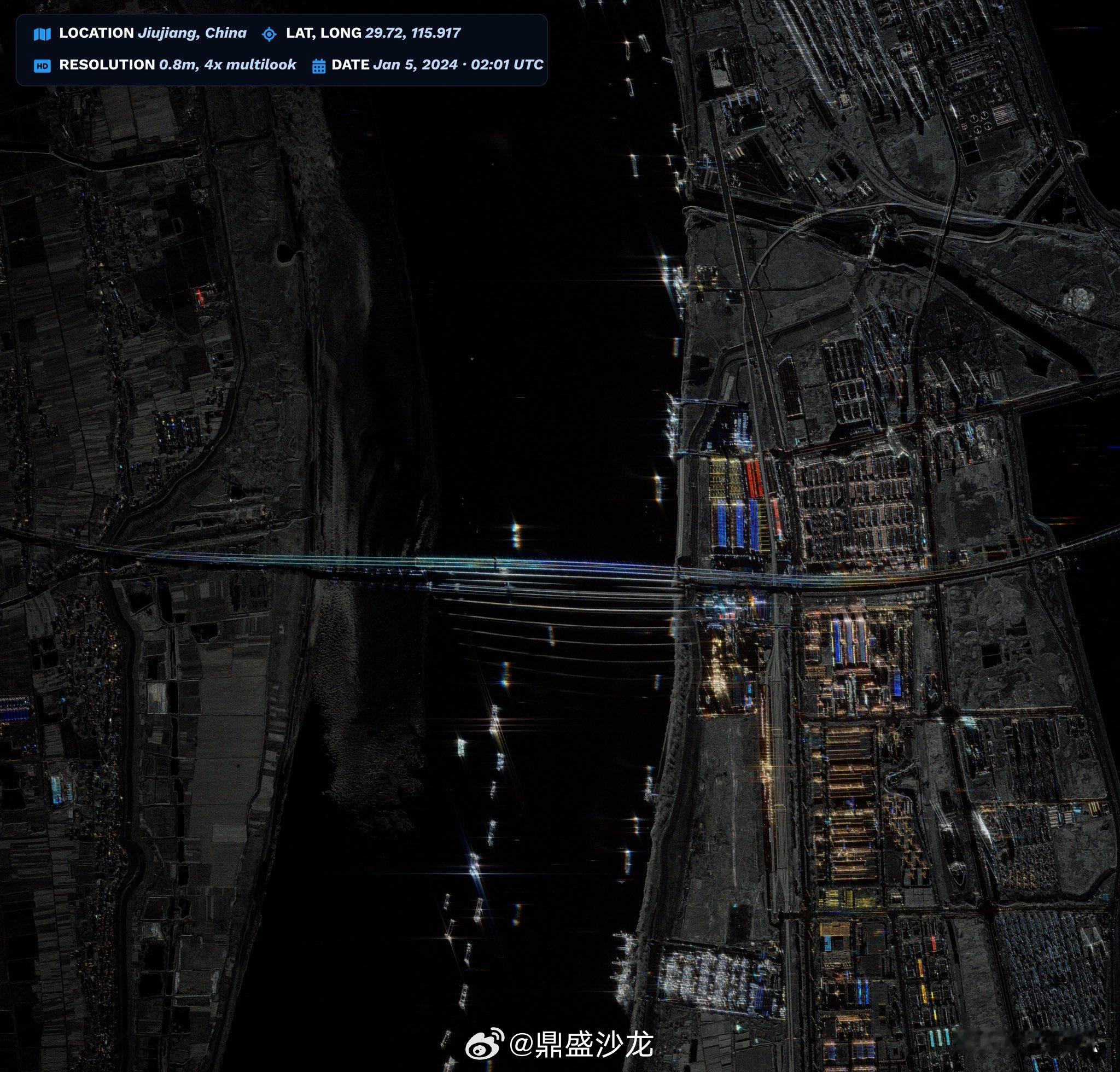Viewport: 1120px width, 1072px height.
Task: Click the 'Jan 5, 2024 · 02:01 UTC' date
Action: coord(458,65)
